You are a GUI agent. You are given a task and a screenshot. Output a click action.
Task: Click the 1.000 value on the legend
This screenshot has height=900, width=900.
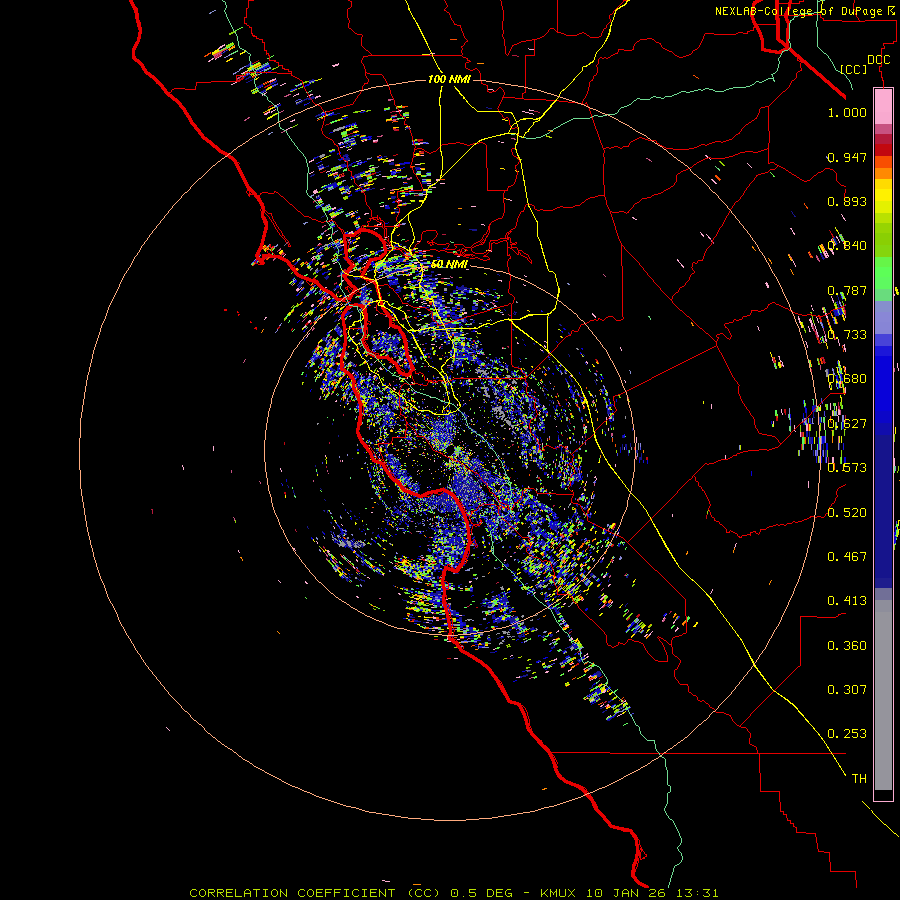point(847,112)
